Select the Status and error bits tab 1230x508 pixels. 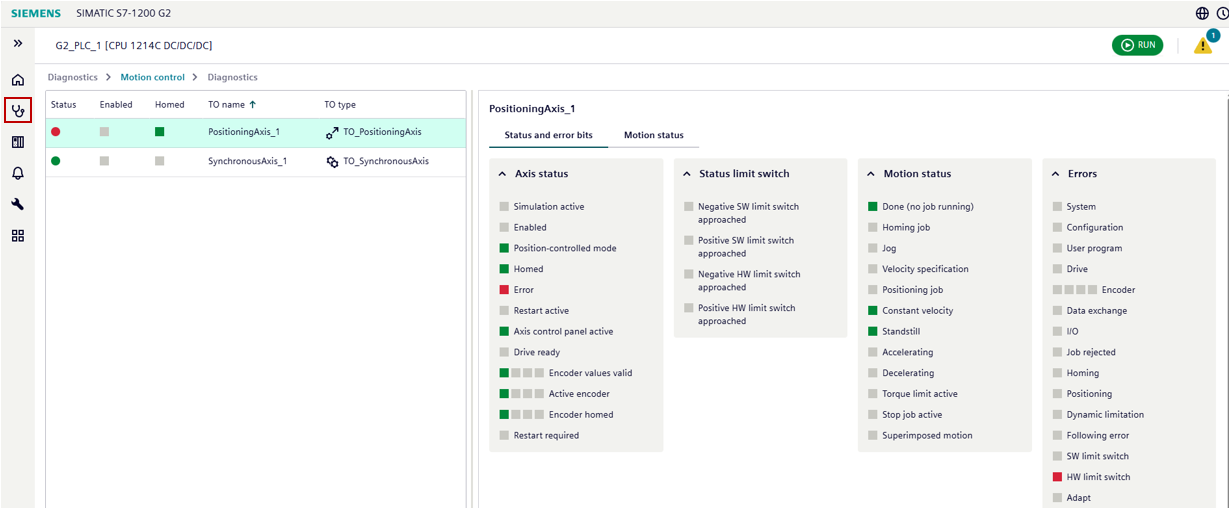pyautogui.click(x=548, y=135)
